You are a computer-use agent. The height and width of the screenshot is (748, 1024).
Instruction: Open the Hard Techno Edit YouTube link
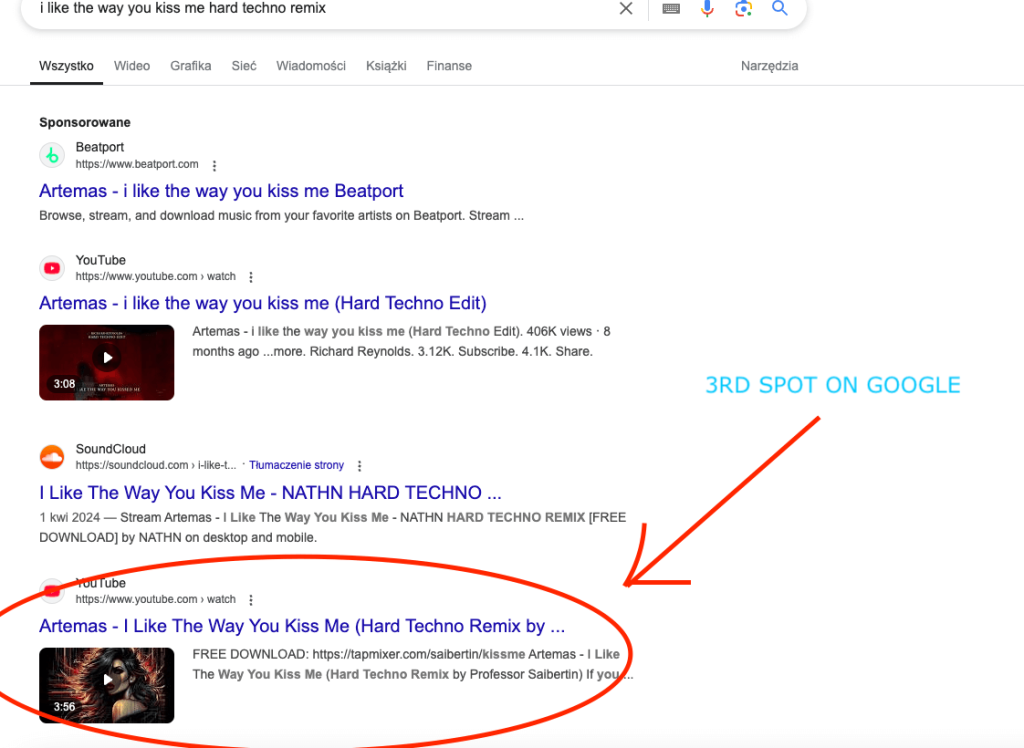(x=263, y=303)
